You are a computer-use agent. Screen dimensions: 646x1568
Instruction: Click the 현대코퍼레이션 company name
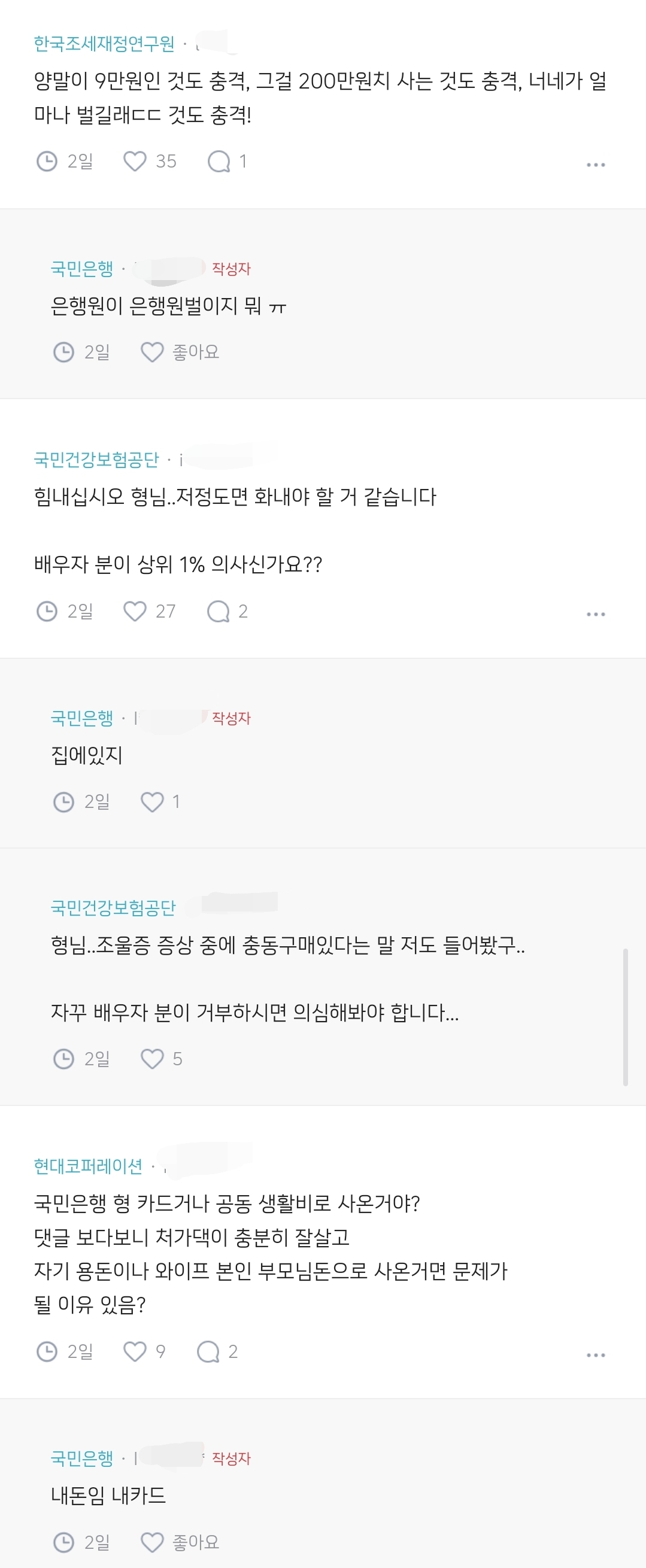[x=88, y=1166]
